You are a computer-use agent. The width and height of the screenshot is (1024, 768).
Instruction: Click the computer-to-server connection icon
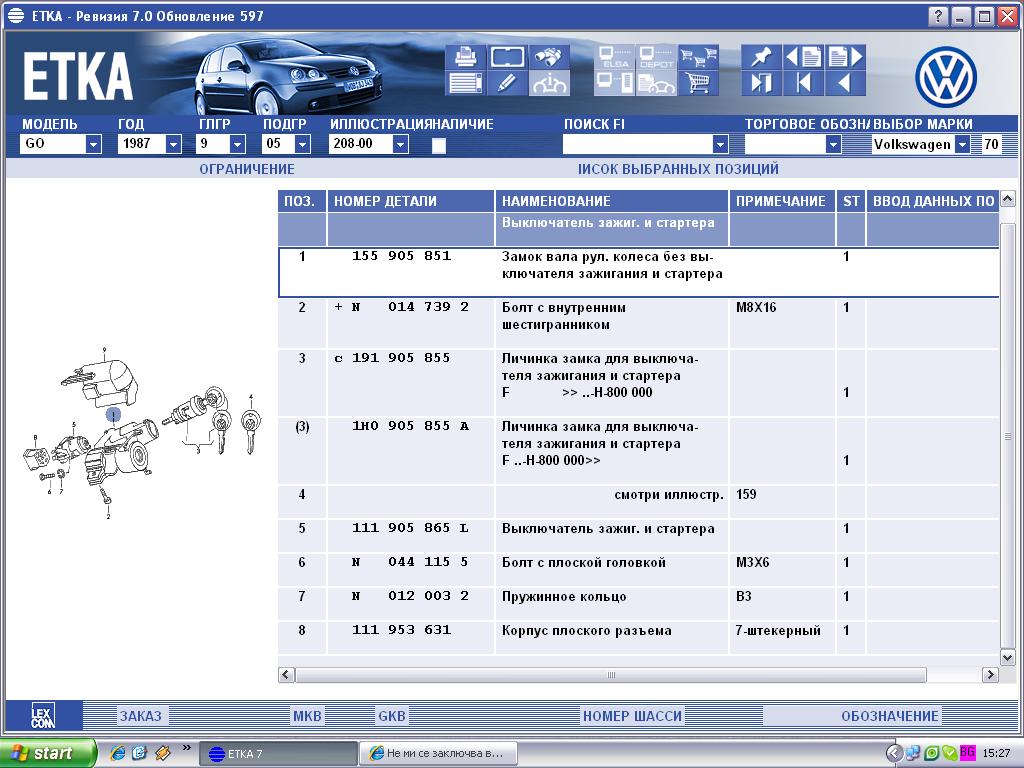pos(614,83)
